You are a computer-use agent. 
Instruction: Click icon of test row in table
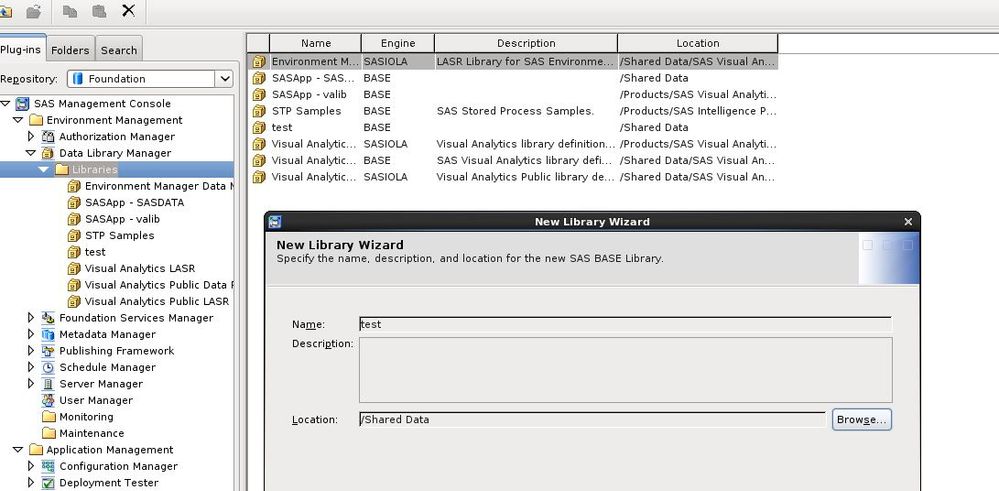click(258, 127)
